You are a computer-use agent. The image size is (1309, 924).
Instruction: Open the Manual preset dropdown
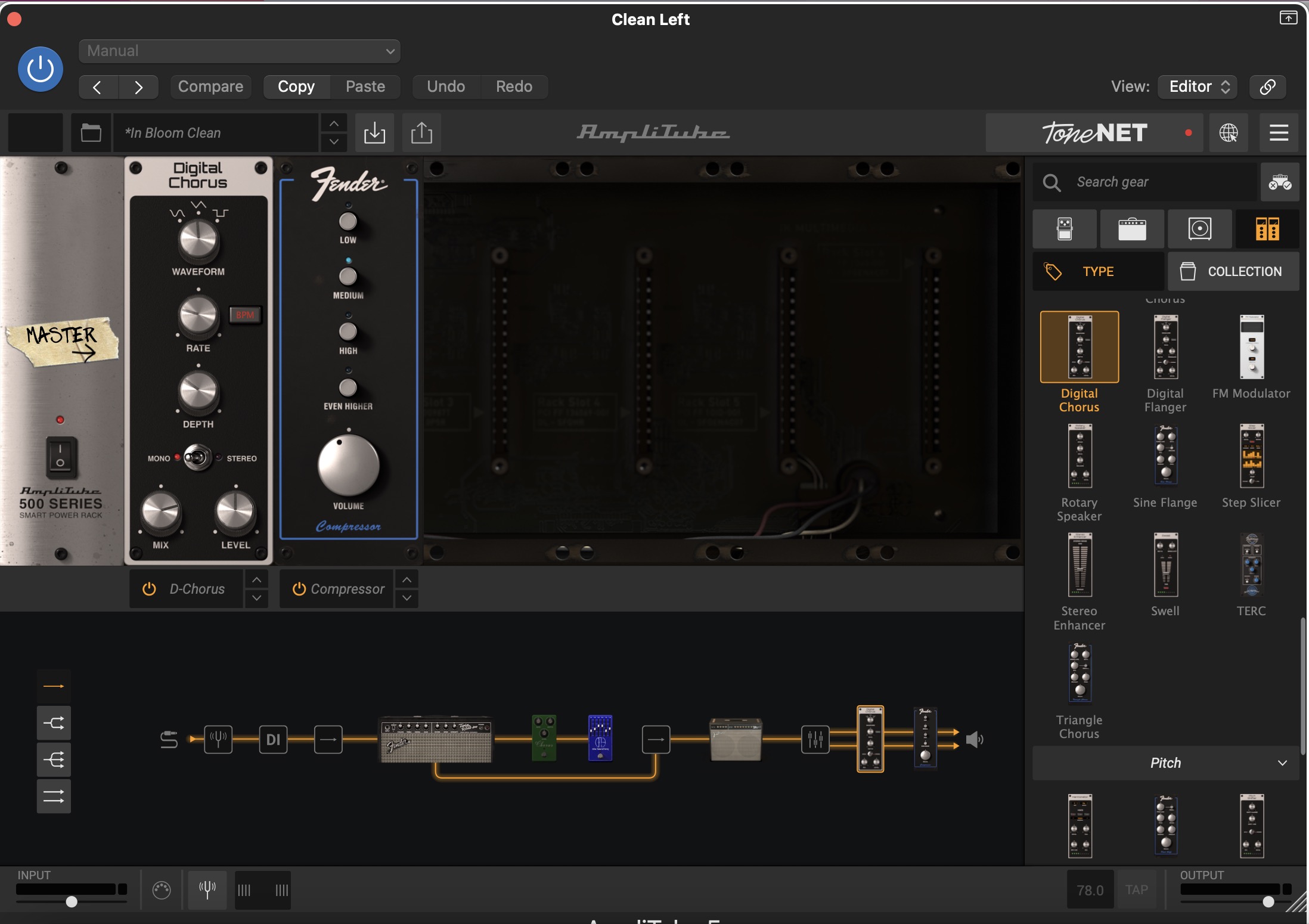(240, 51)
